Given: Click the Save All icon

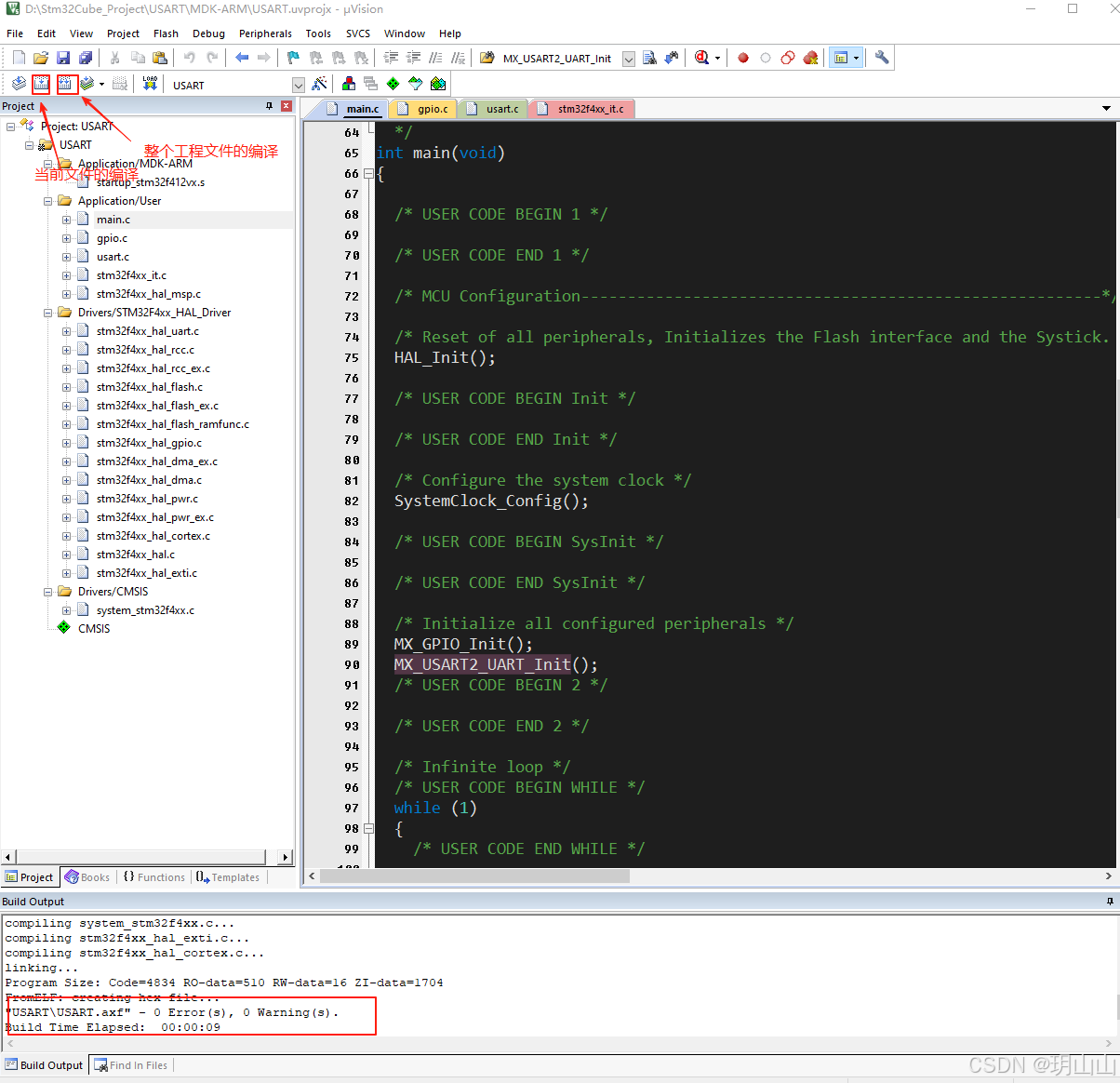Looking at the screenshot, I should 86,58.
